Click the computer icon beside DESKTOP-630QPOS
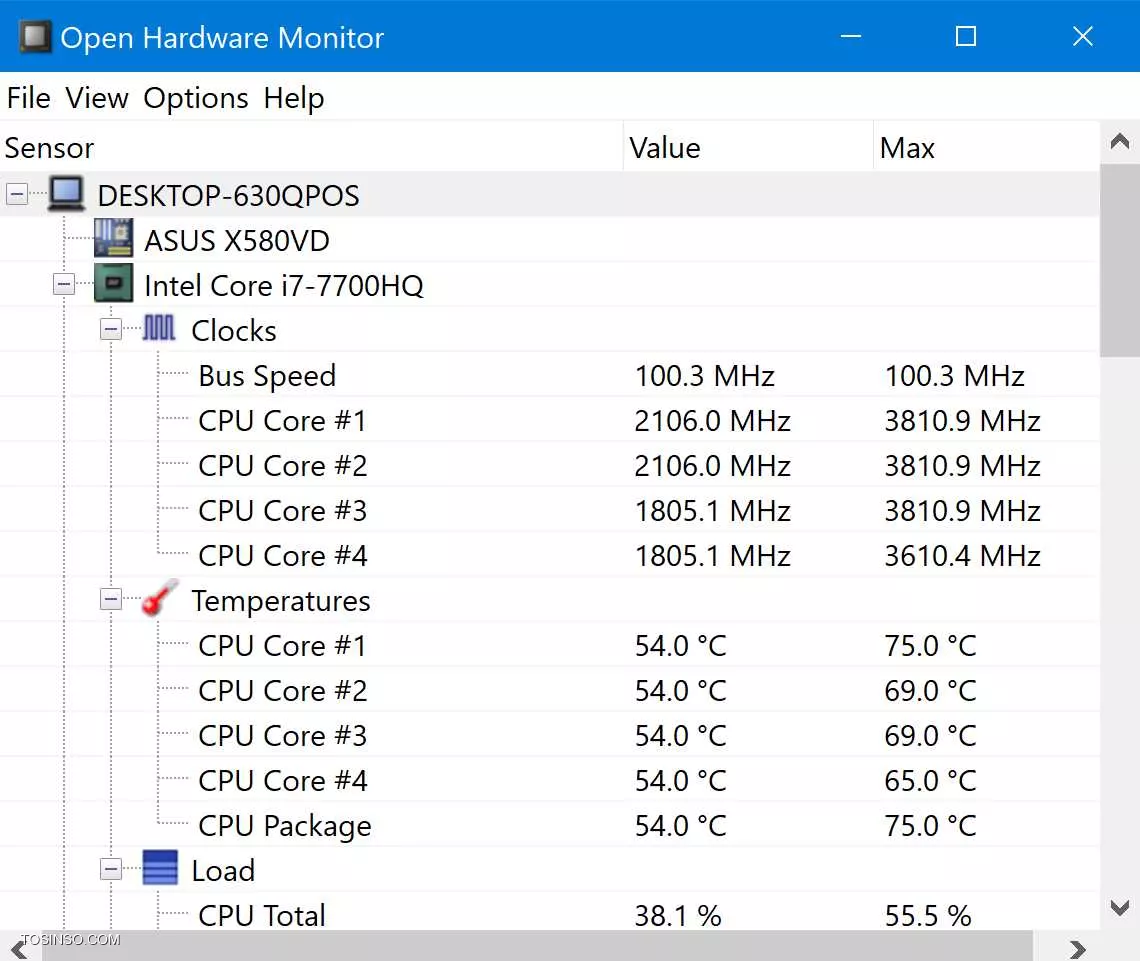The image size is (1140, 961). coord(66,193)
